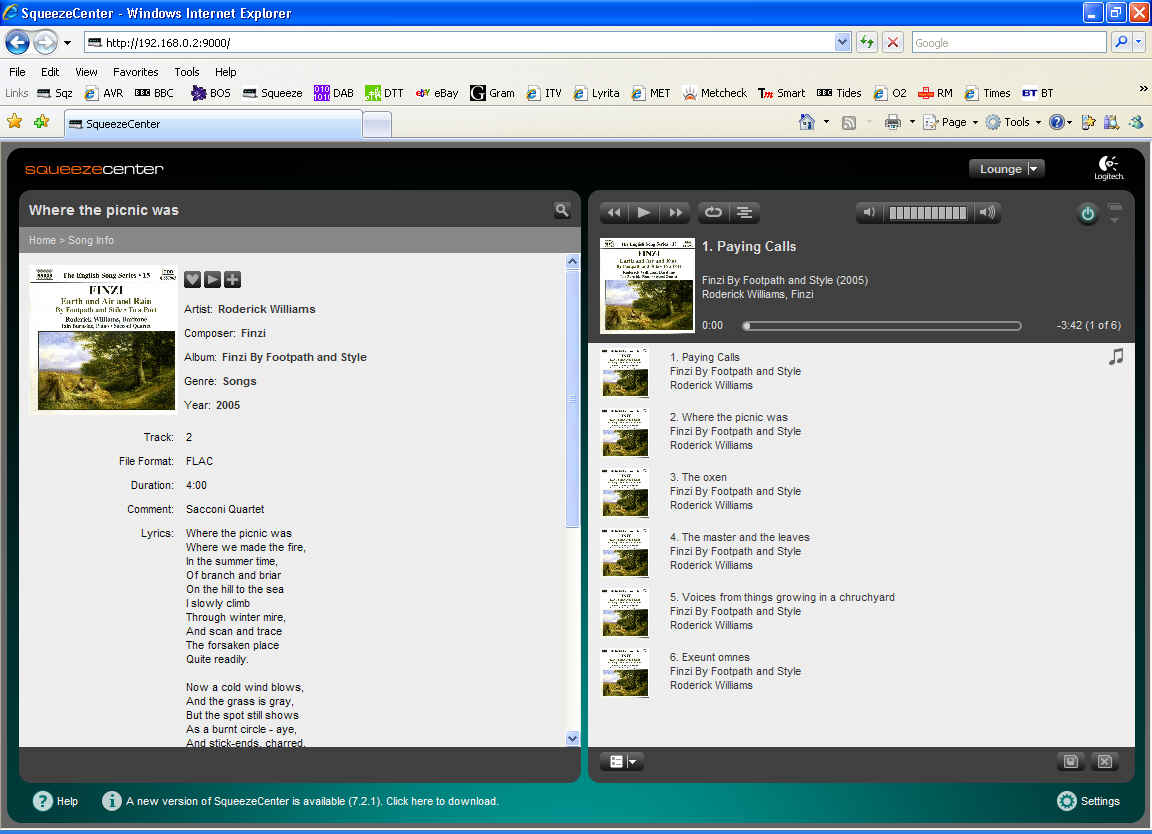Toggle repeat mode for the playlist
This screenshot has height=834, width=1152.
pyautogui.click(x=713, y=212)
